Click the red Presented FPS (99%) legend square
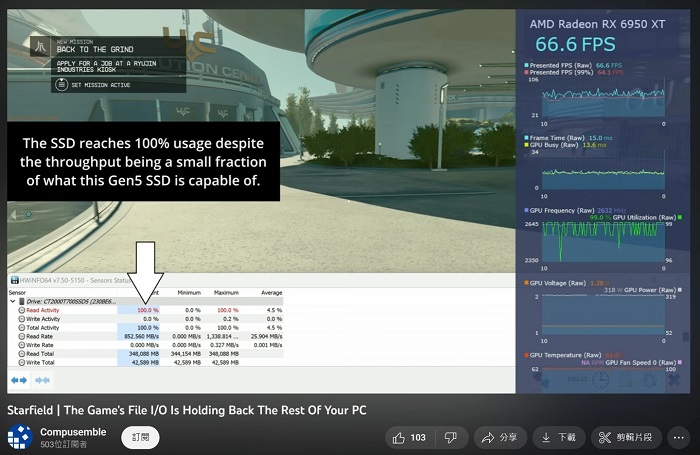 point(526,72)
